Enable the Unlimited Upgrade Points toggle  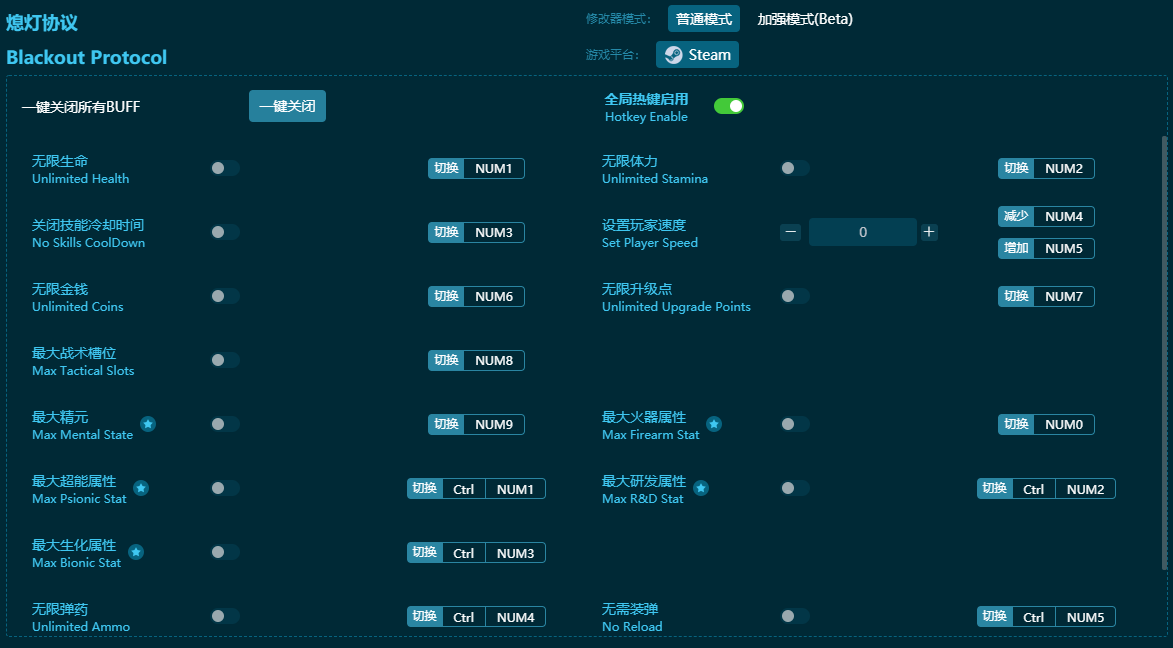pyautogui.click(x=795, y=296)
